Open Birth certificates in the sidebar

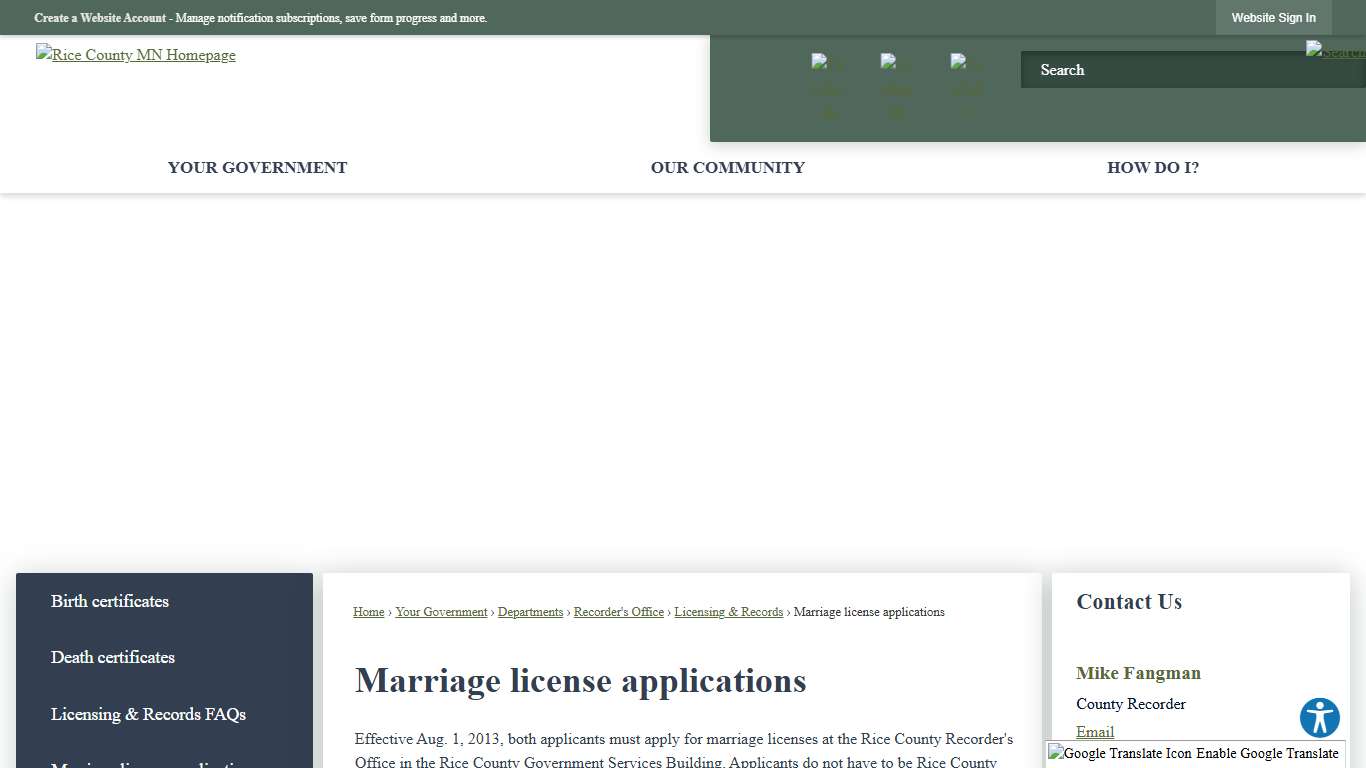click(109, 601)
